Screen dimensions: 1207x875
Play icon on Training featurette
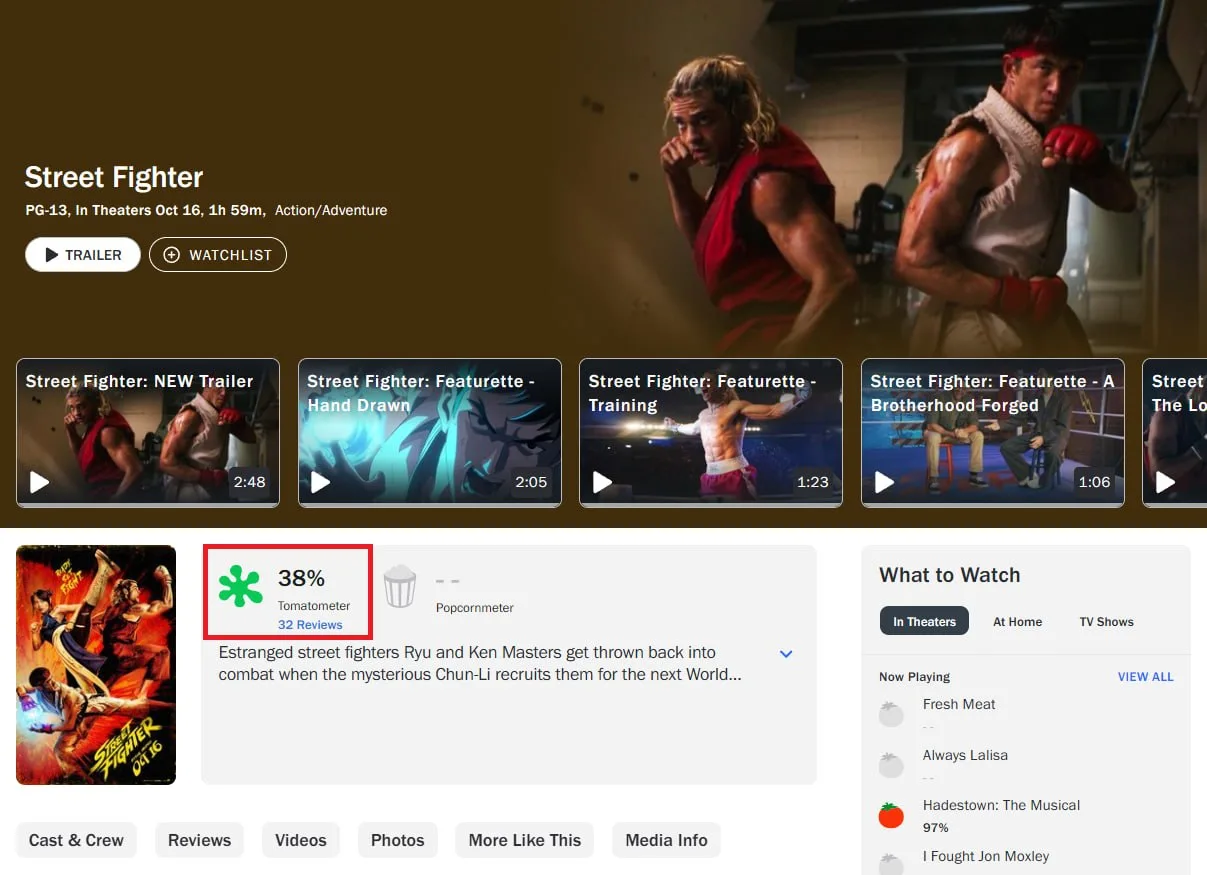(x=603, y=483)
